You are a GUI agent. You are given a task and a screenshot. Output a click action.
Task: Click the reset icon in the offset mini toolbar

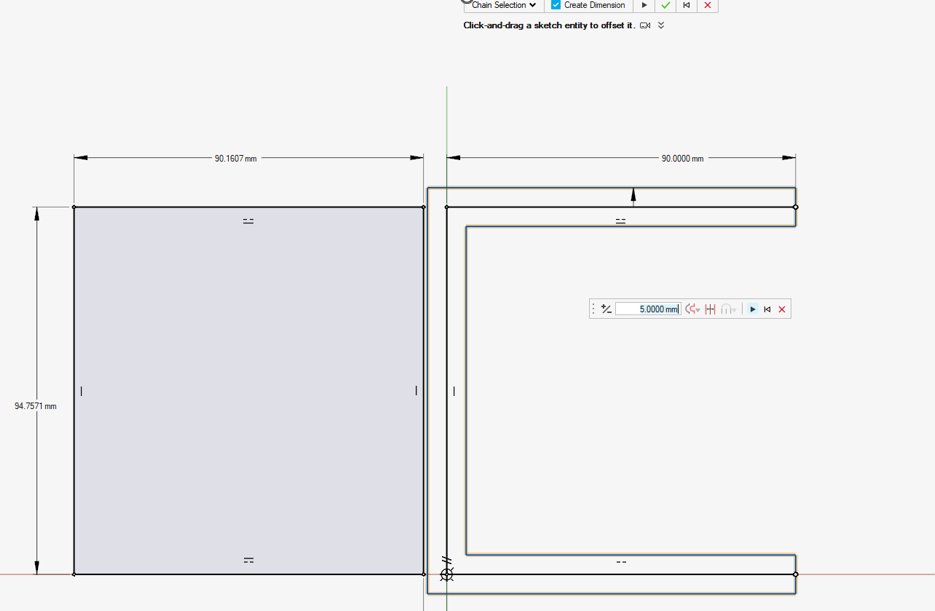point(767,309)
